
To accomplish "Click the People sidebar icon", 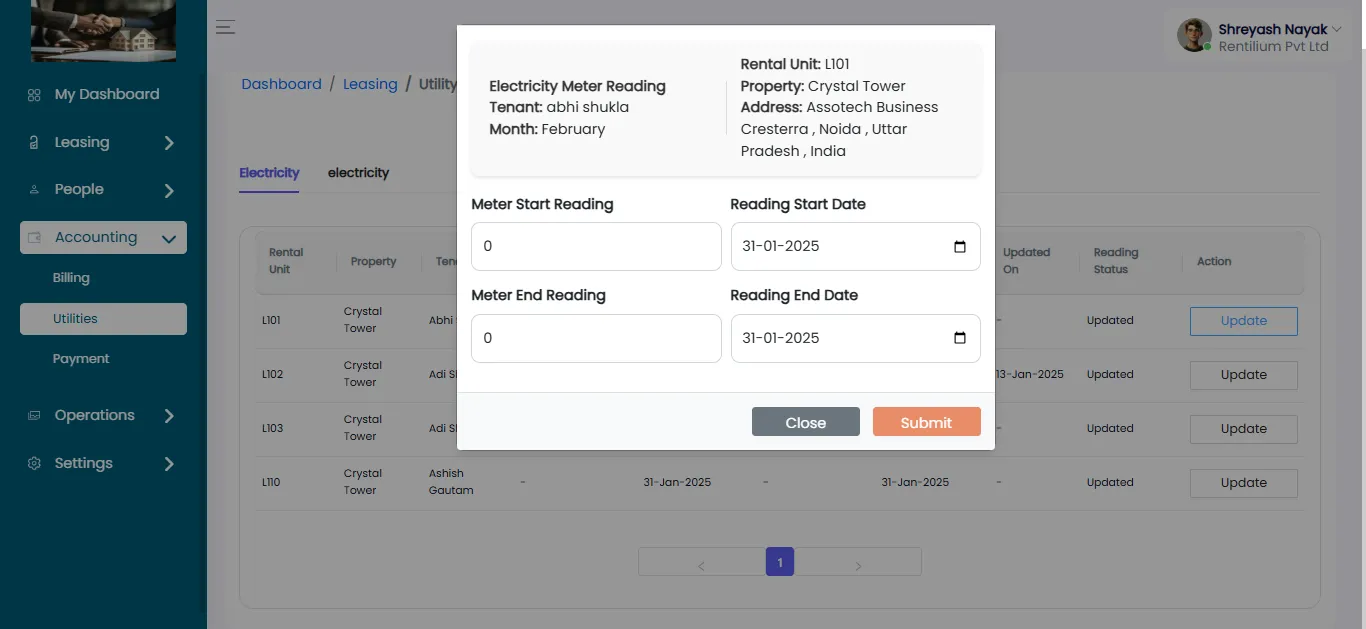I will [x=34, y=190].
